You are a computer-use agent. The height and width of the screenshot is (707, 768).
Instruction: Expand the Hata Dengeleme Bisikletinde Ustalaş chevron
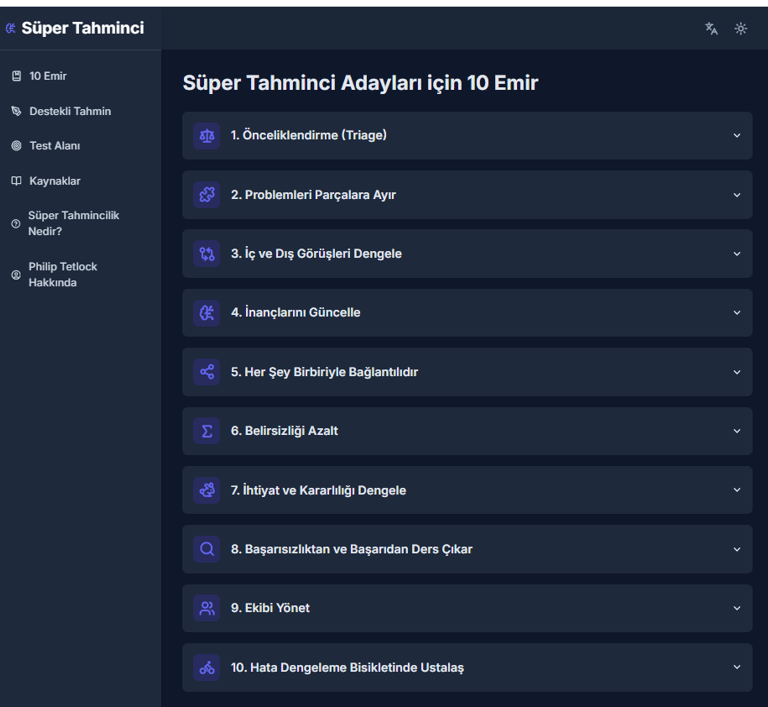pyautogui.click(x=737, y=667)
